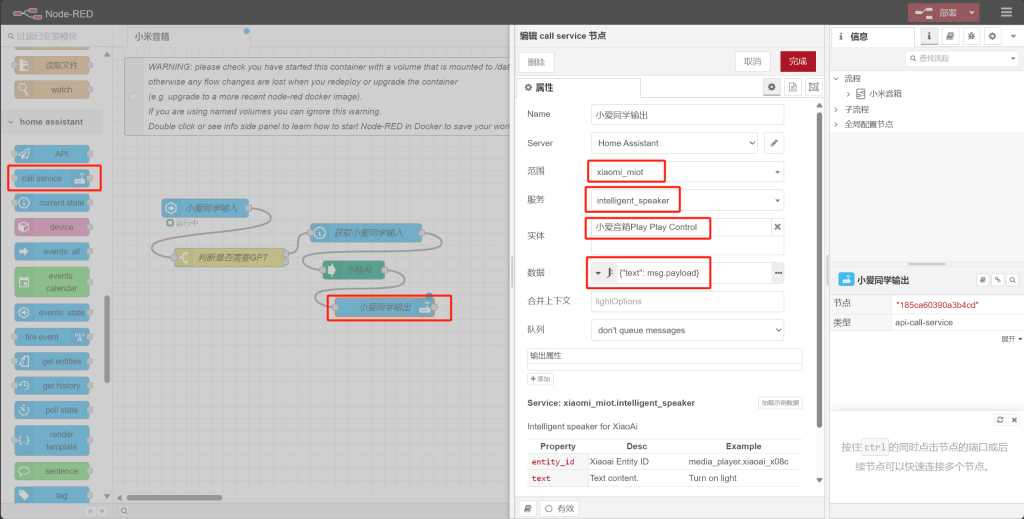Click the 删除 delete button
Viewport: 1024px width, 519px height.
(536, 62)
